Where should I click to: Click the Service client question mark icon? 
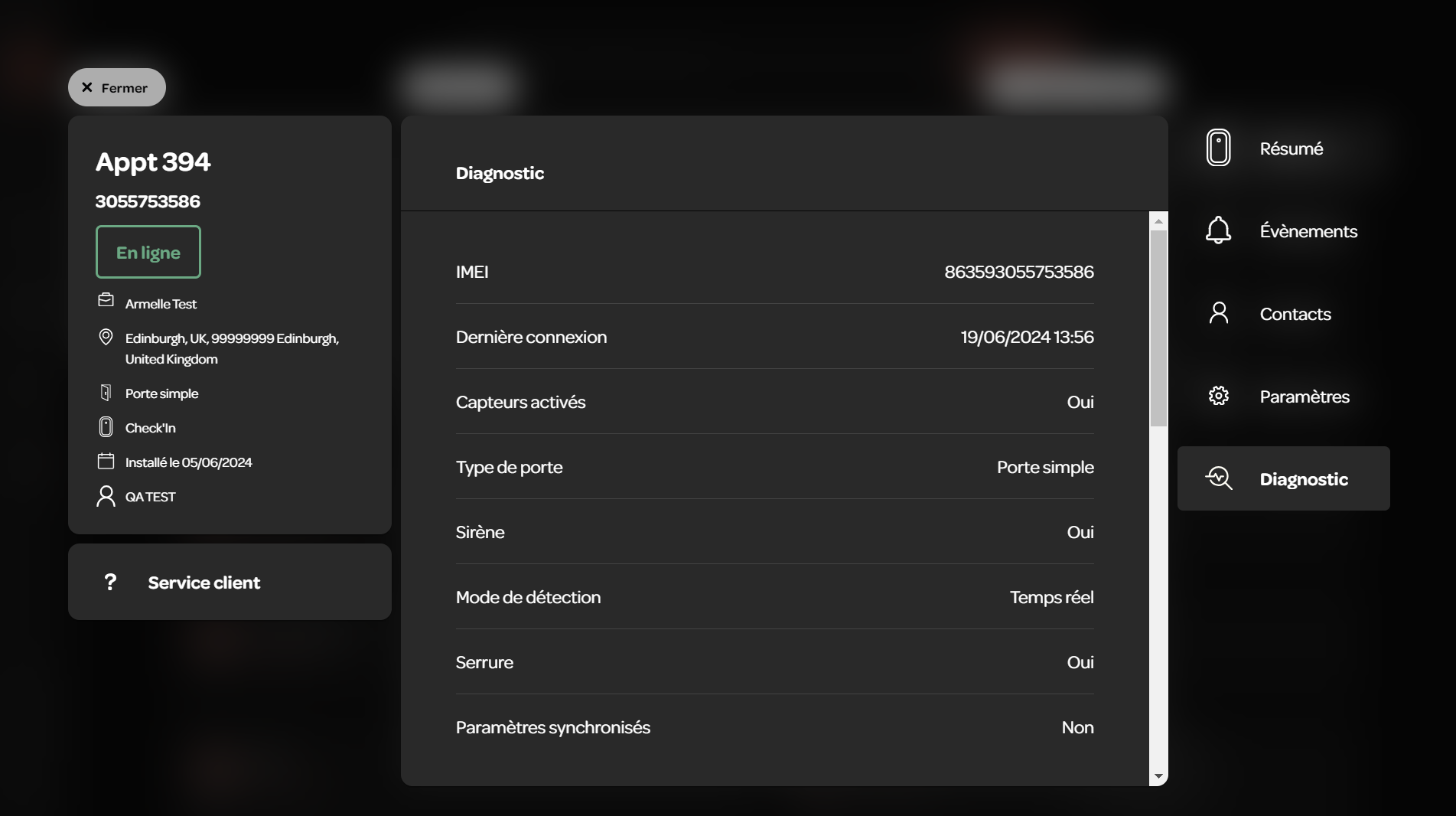(x=110, y=582)
